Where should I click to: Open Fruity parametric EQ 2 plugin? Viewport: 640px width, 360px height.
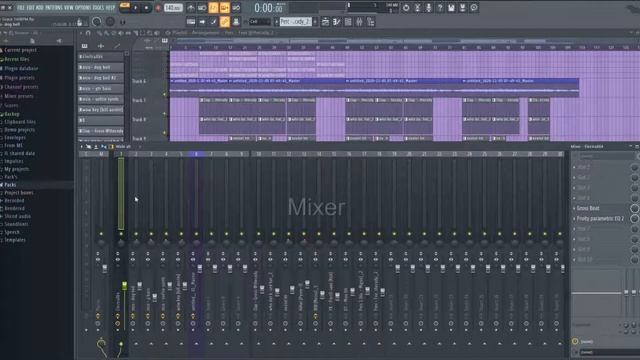600,219
